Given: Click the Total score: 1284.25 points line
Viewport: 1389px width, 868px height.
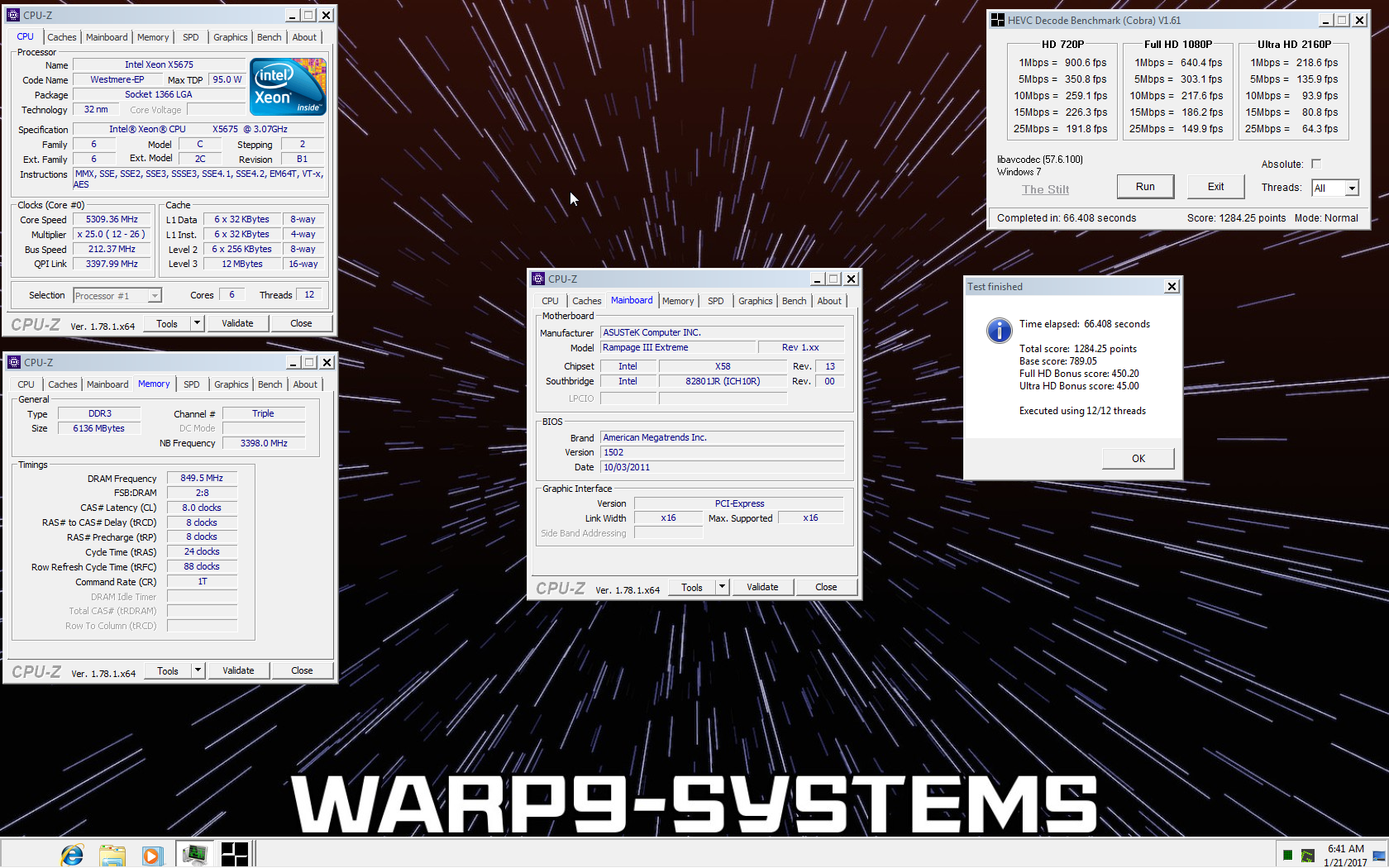Looking at the screenshot, I should [x=1077, y=349].
